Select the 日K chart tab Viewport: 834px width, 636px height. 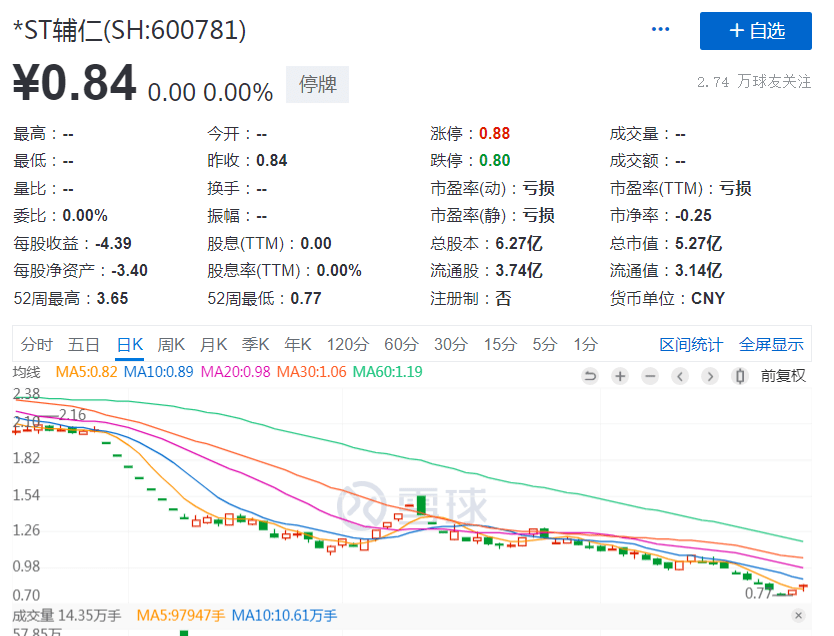(130, 345)
